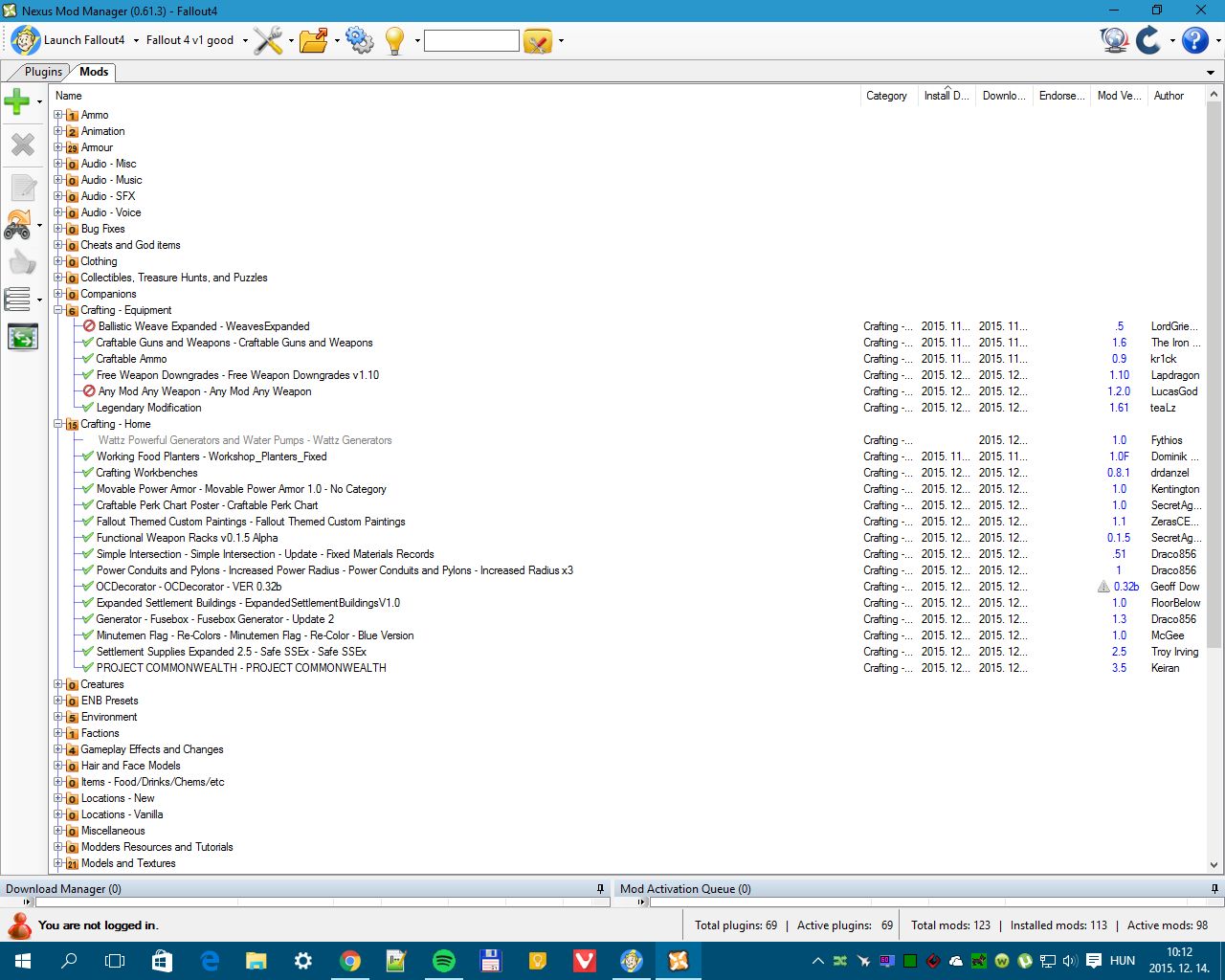This screenshot has height=980, width=1225.
Task: Click the grey X delete mod icon
Action: tap(22, 145)
